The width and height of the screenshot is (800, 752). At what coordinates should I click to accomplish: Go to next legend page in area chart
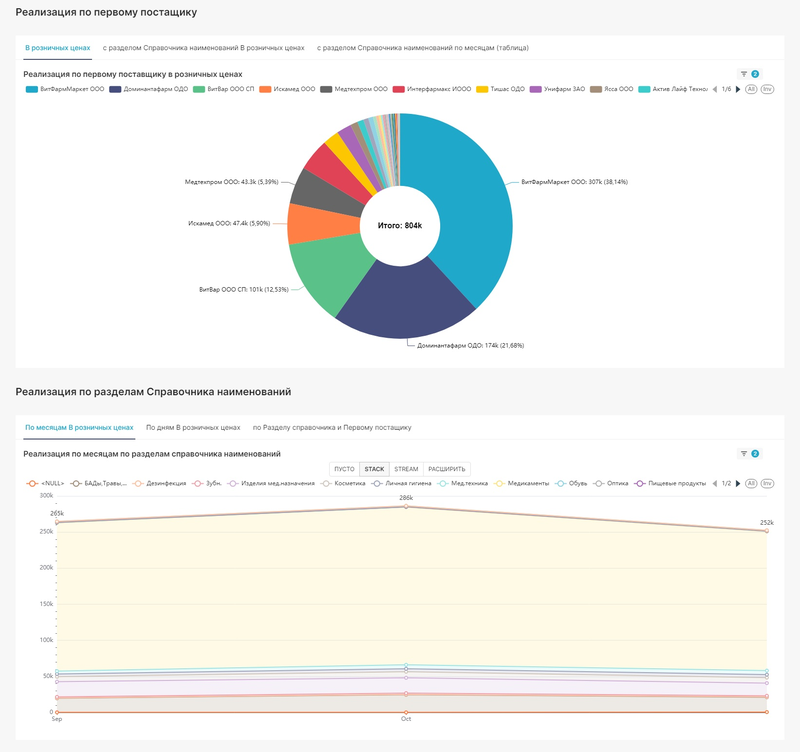point(738,483)
